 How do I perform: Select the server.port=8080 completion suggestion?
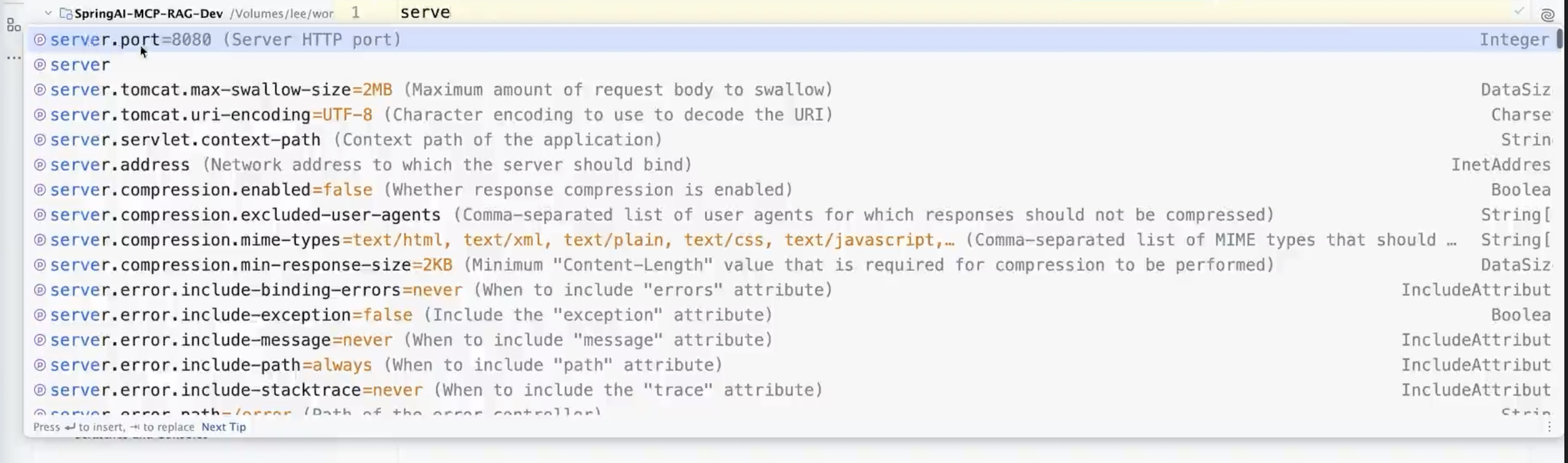(x=225, y=39)
